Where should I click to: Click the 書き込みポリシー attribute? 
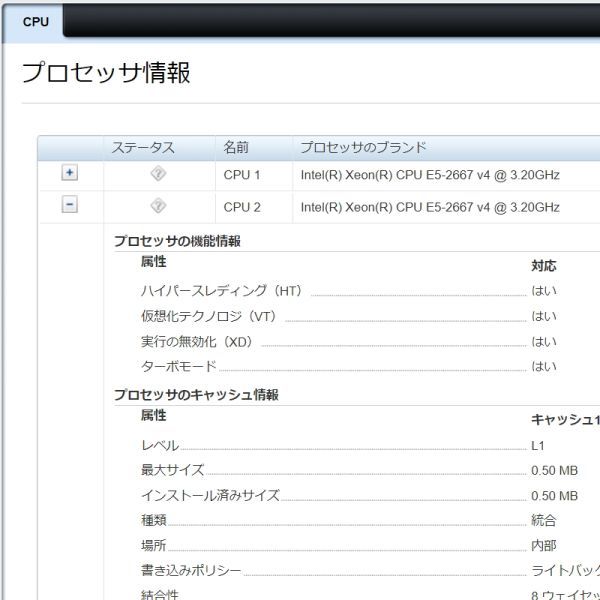tap(191, 571)
